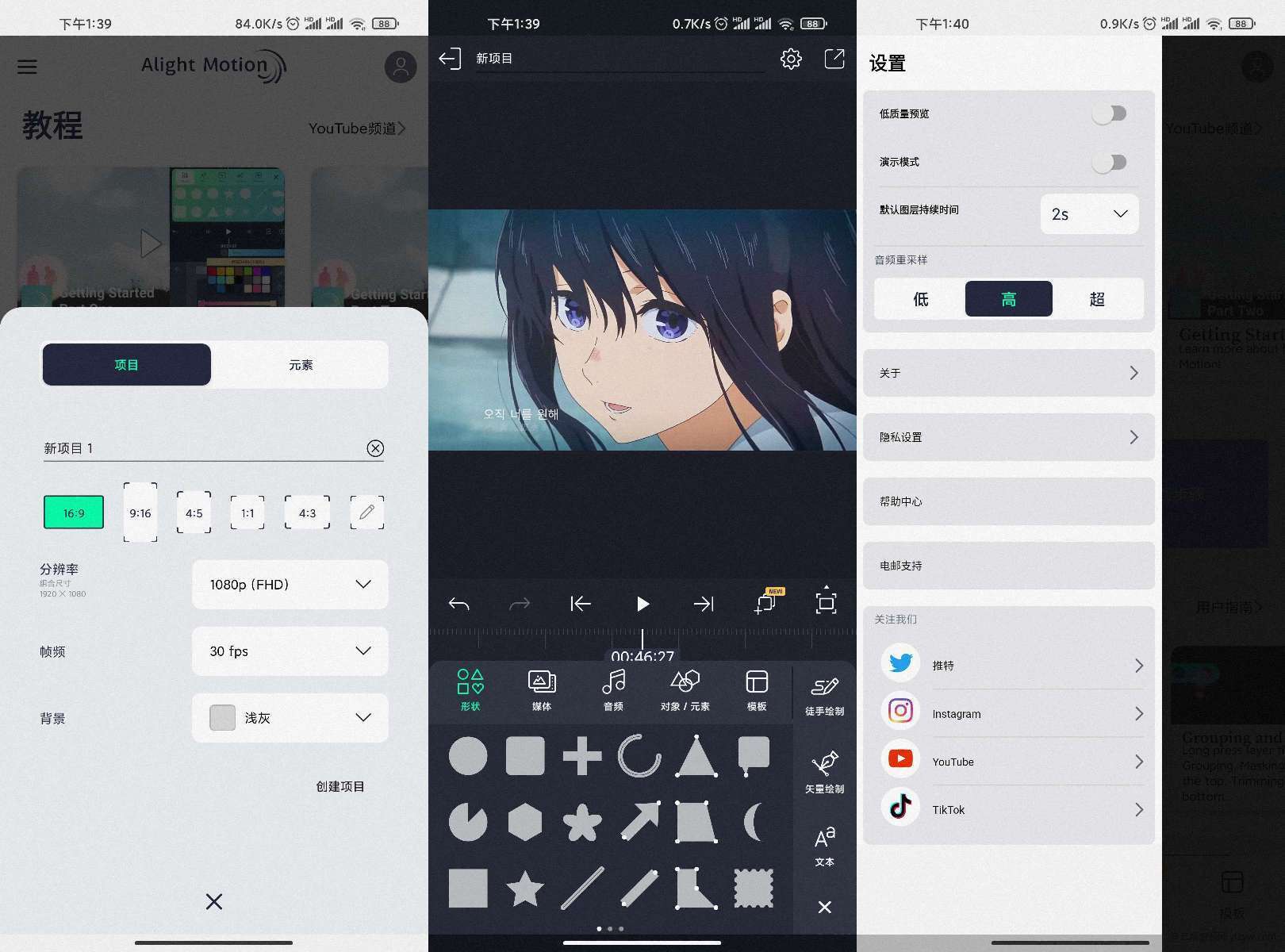This screenshot has height=952, width=1285.
Task: Insert the crescent moon shape
Action: tap(754, 822)
